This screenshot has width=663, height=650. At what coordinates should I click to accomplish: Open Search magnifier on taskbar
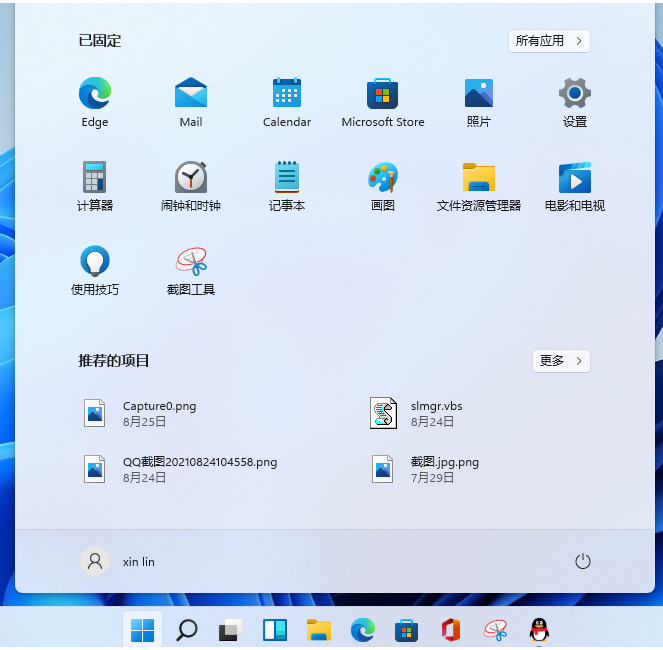pyautogui.click(x=186, y=630)
